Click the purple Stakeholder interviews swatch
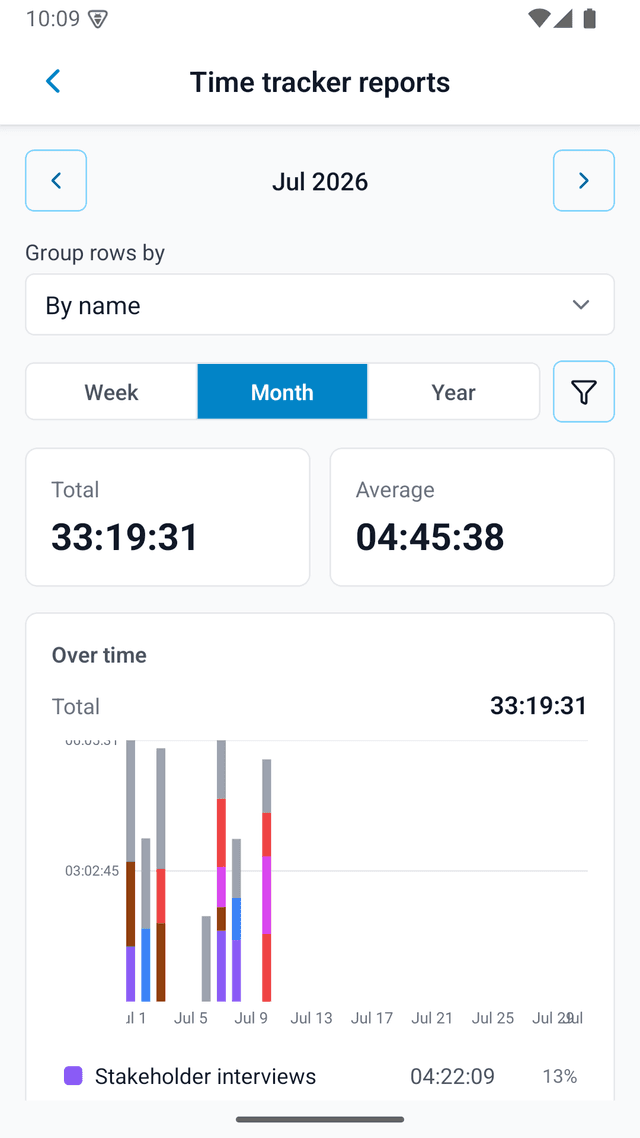Screen dimensions: 640x1138 [x=73, y=1076]
